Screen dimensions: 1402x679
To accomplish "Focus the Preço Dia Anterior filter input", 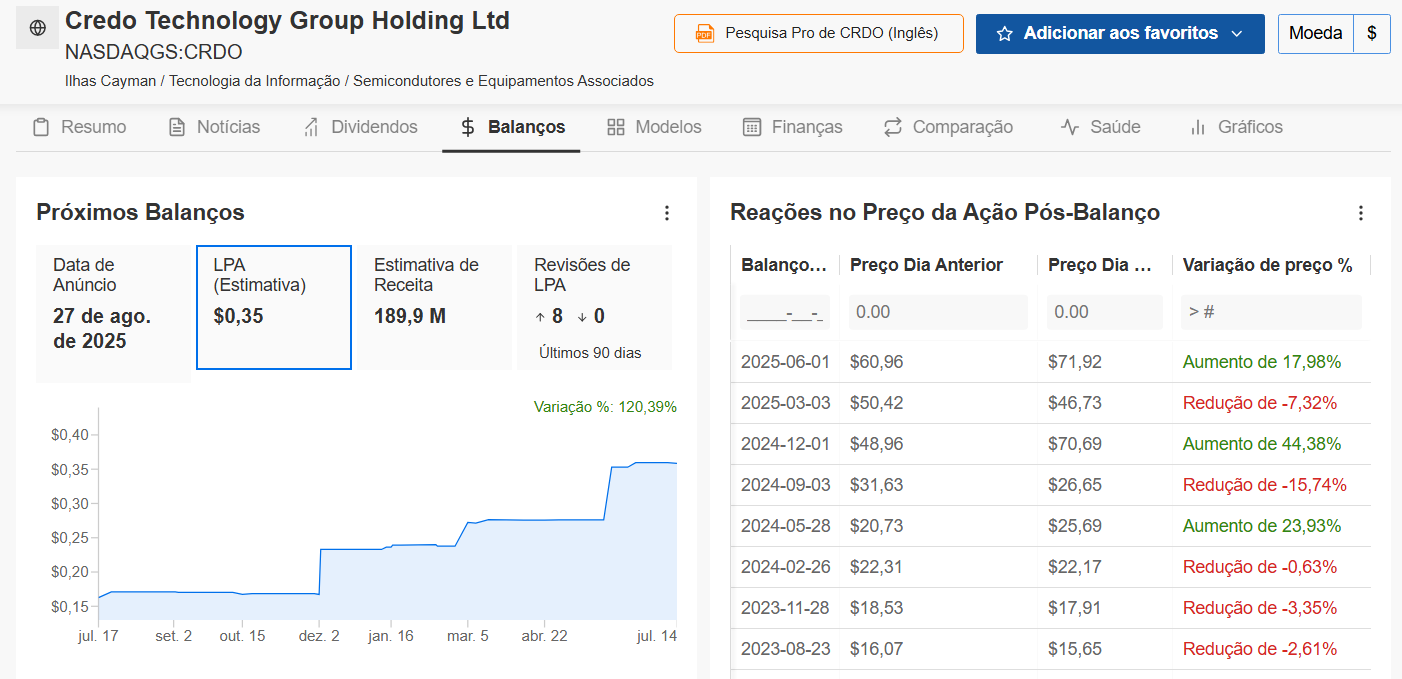I will pos(938,312).
